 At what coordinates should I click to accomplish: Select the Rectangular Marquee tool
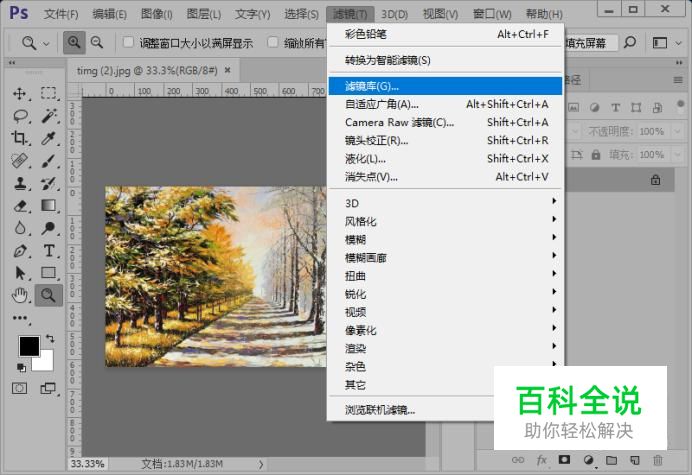pos(49,93)
